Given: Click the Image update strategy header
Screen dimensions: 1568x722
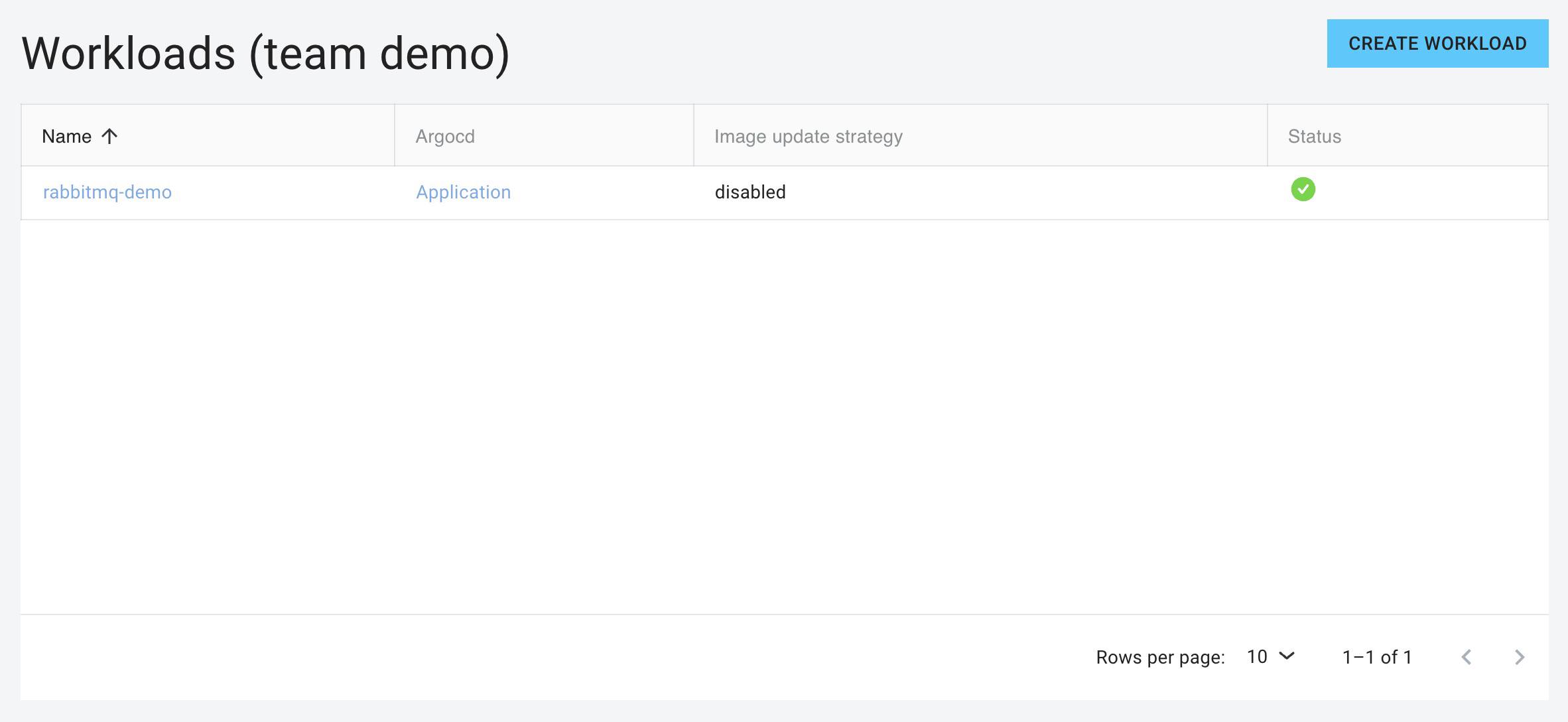Looking at the screenshot, I should [808, 135].
